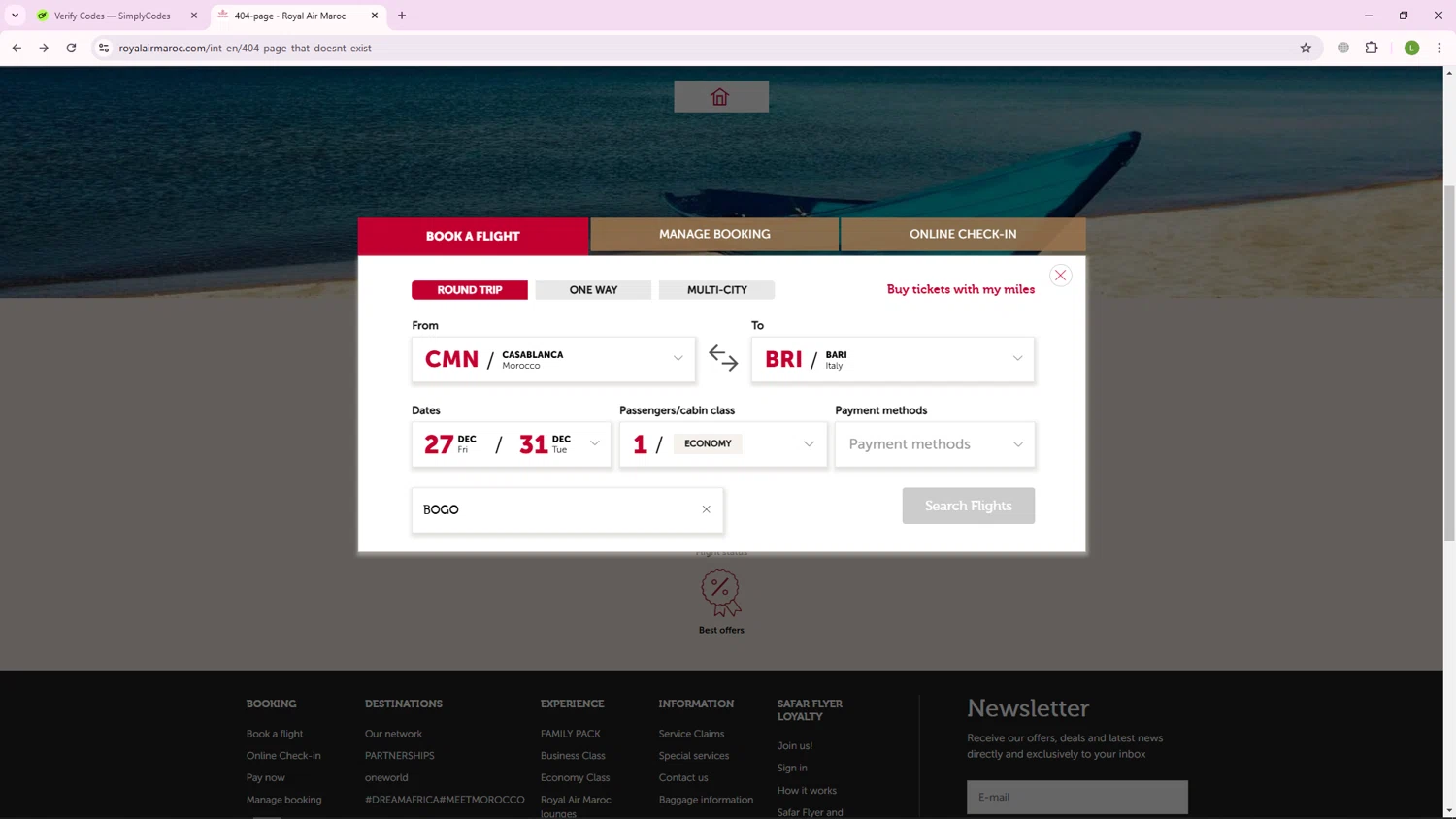
Task: Close the Verify Codes SimplyCodes tab
Action: tap(193, 16)
